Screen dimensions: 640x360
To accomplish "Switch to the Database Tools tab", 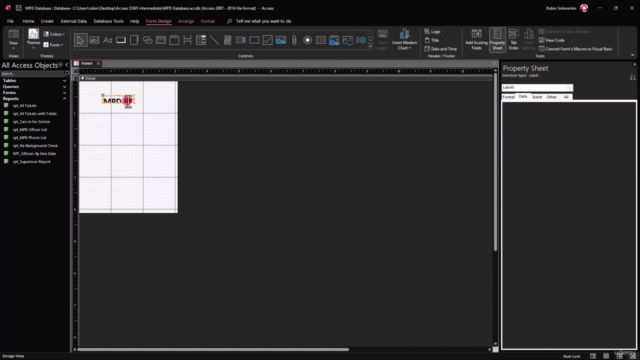I will (x=108, y=21).
